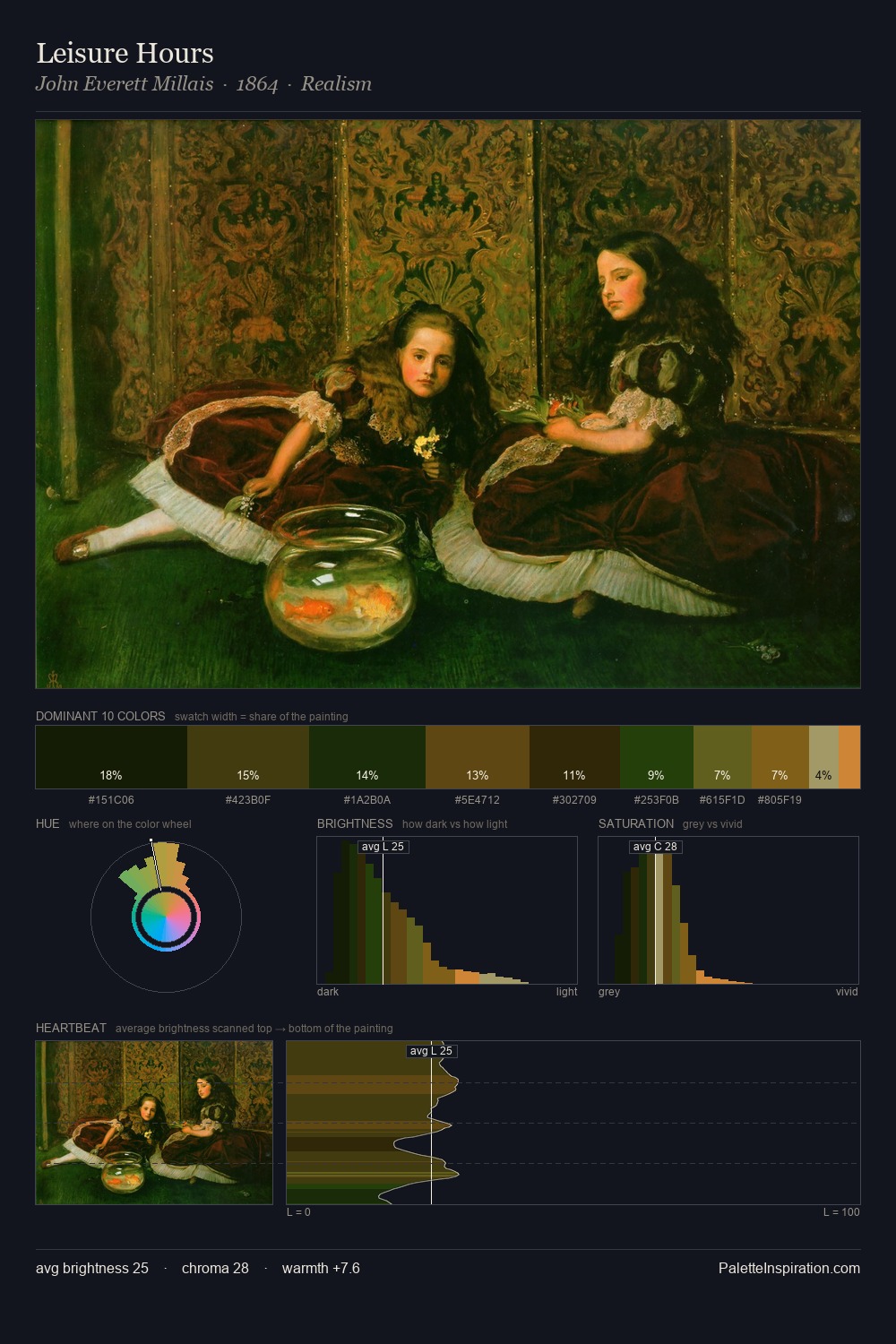Image resolution: width=896 pixels, height=1344 pixels.
Task: Click hex code #253F0B text
Action: pos(657,800)
